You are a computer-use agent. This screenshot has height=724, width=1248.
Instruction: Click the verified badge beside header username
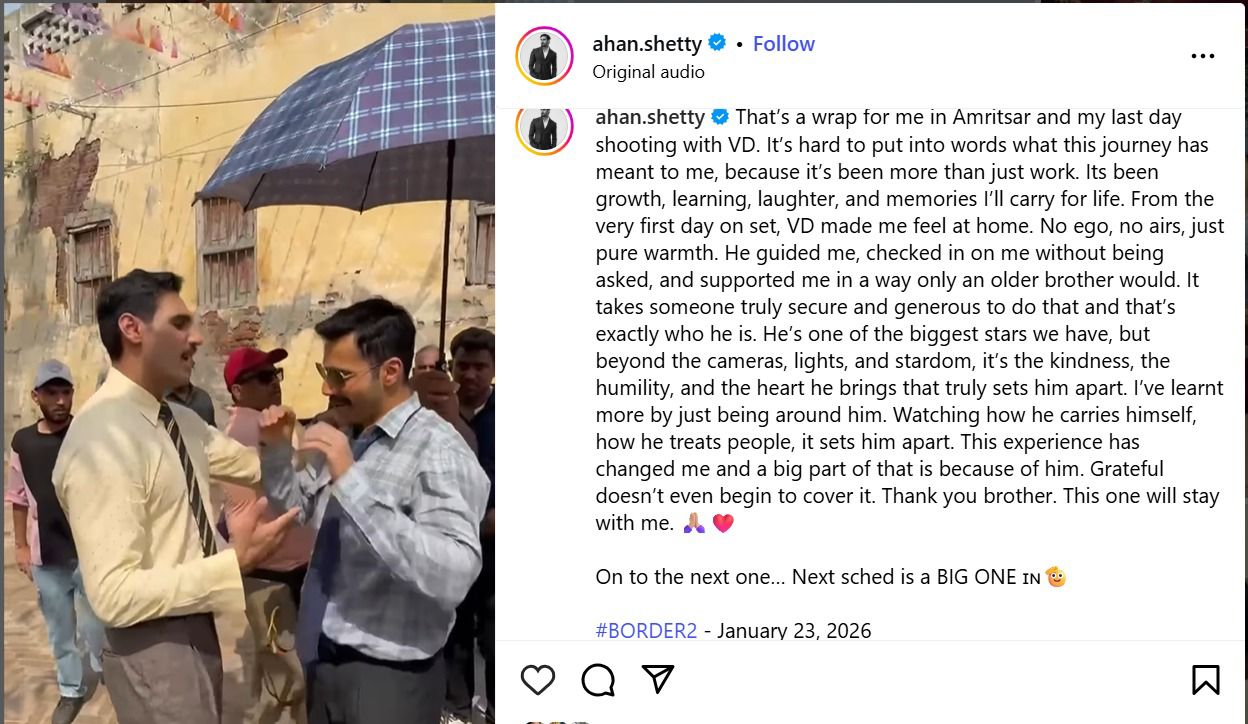pyautogui.click(x=717, y=43)
